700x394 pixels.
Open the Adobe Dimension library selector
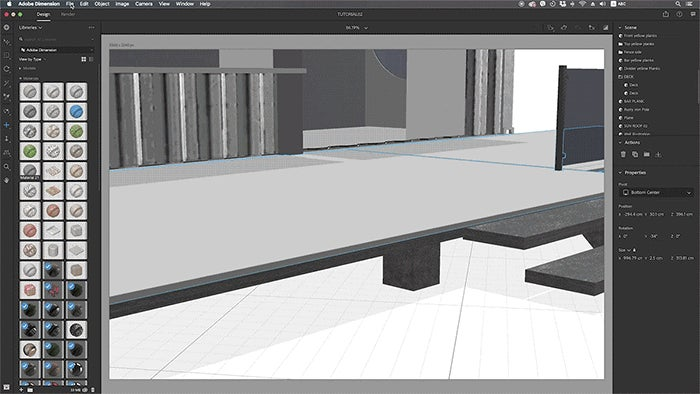click(57, 50)
